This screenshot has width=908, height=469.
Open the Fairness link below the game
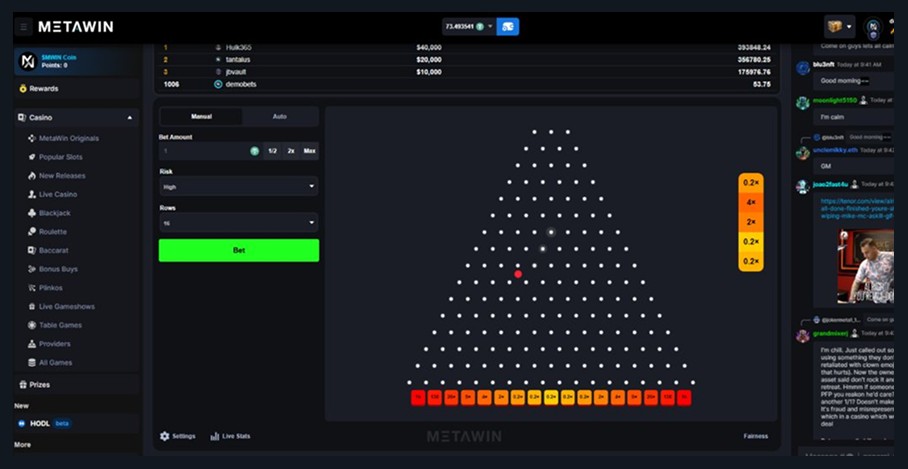755,436
